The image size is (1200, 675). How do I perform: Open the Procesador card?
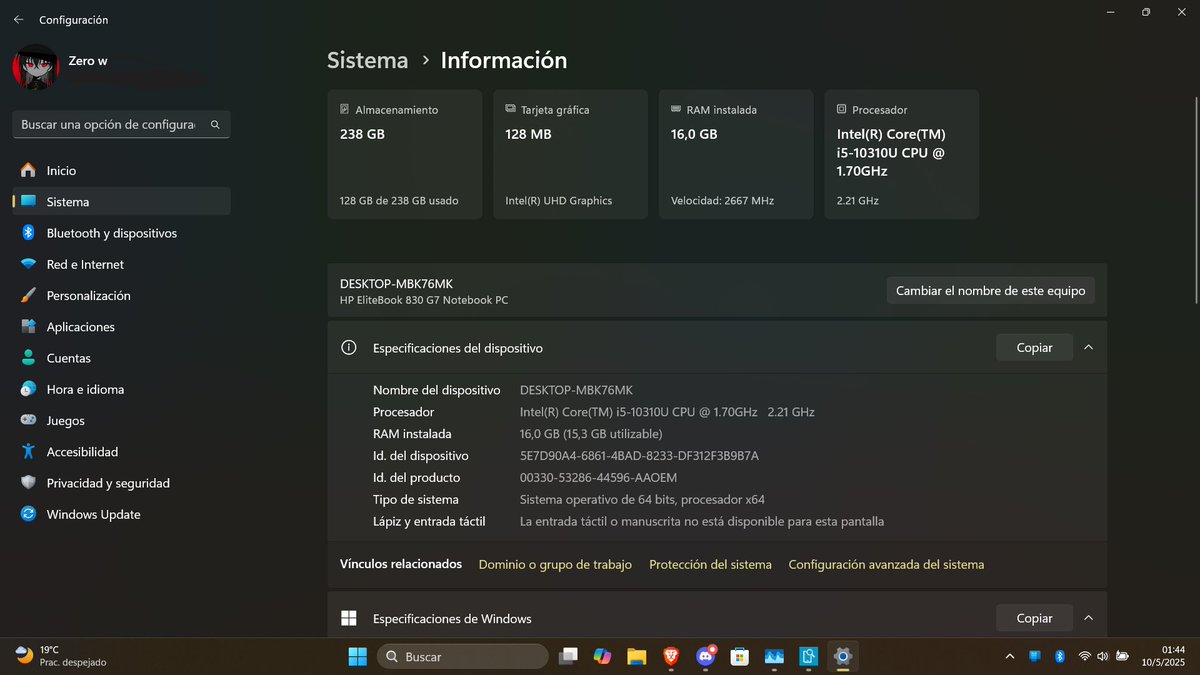902,154
